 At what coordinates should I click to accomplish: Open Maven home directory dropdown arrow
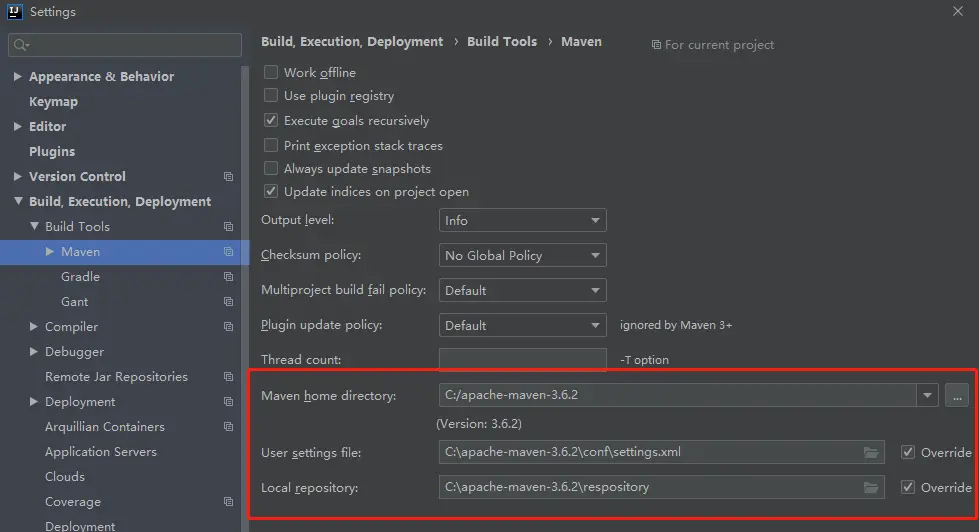pos(928,395)
